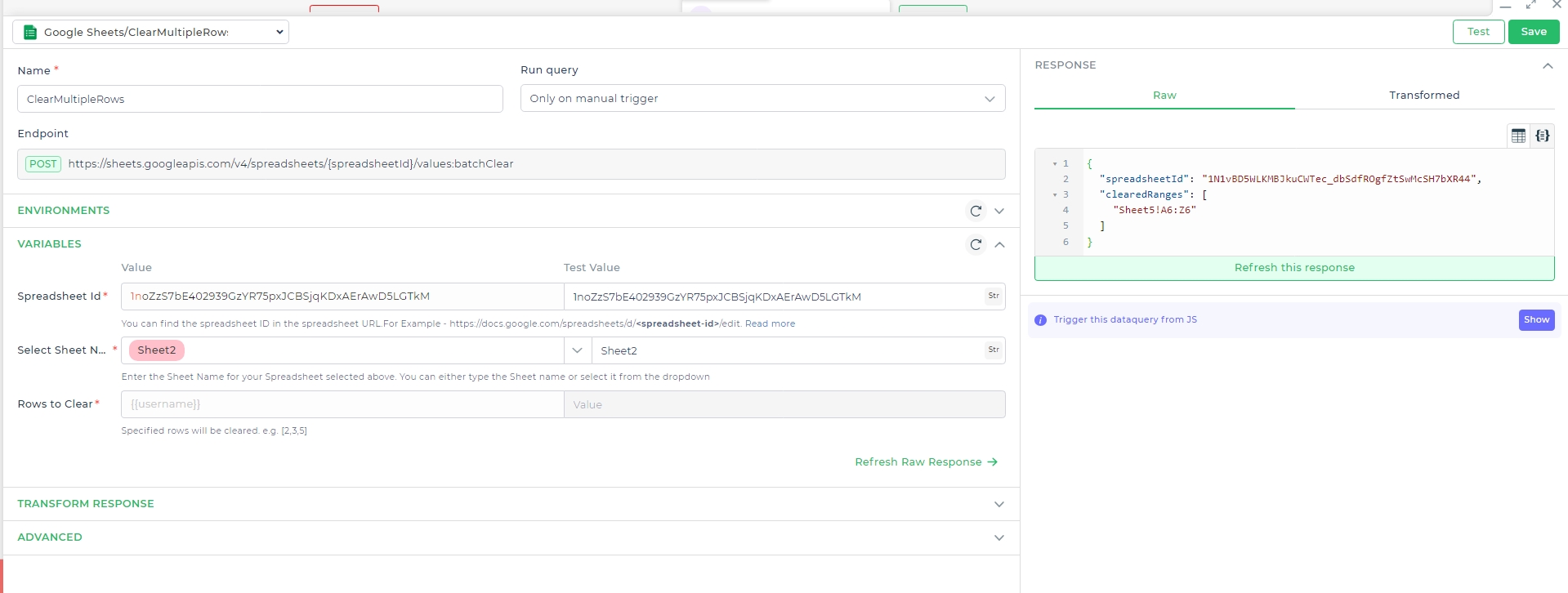Switch to the Transformed response tab
Image resolution: width=1568 pixels, height=593 pixels.
coord(1424,96)
